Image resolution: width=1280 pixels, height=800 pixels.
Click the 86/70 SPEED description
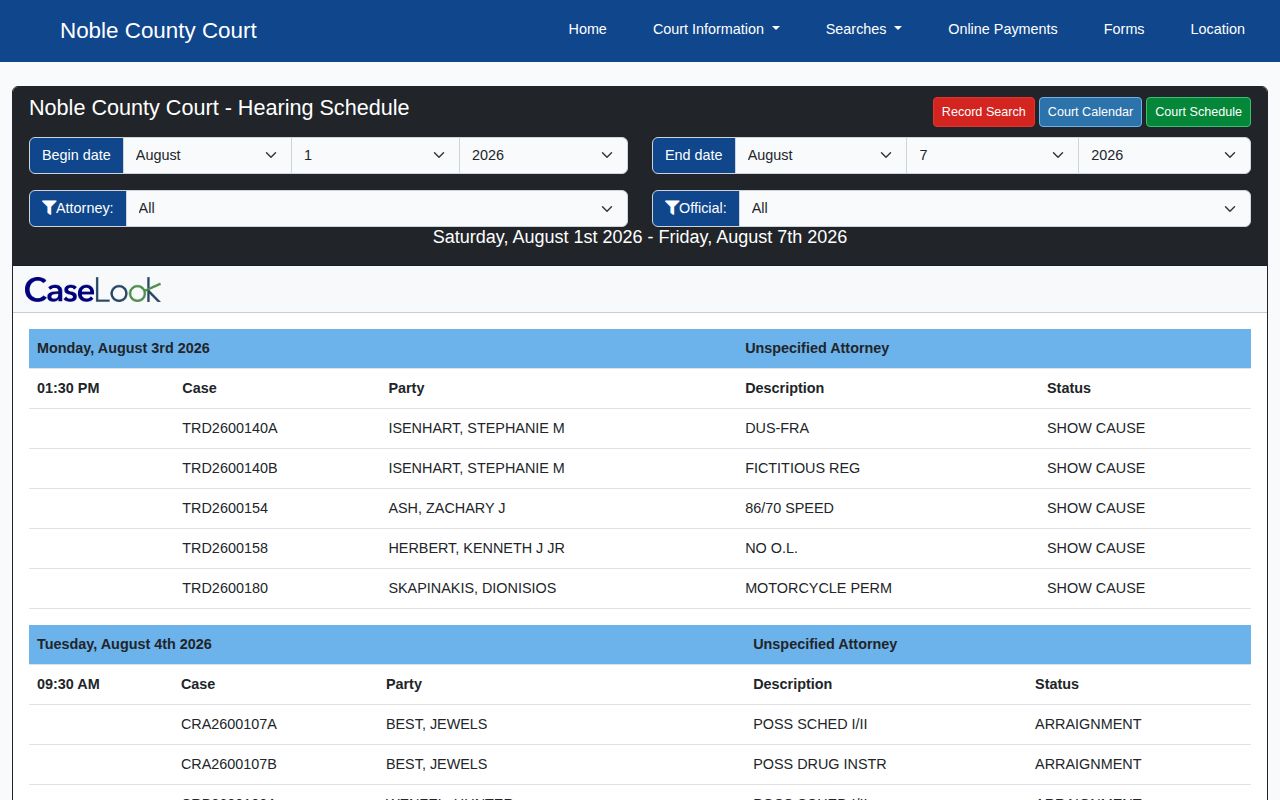click(789, 508)
